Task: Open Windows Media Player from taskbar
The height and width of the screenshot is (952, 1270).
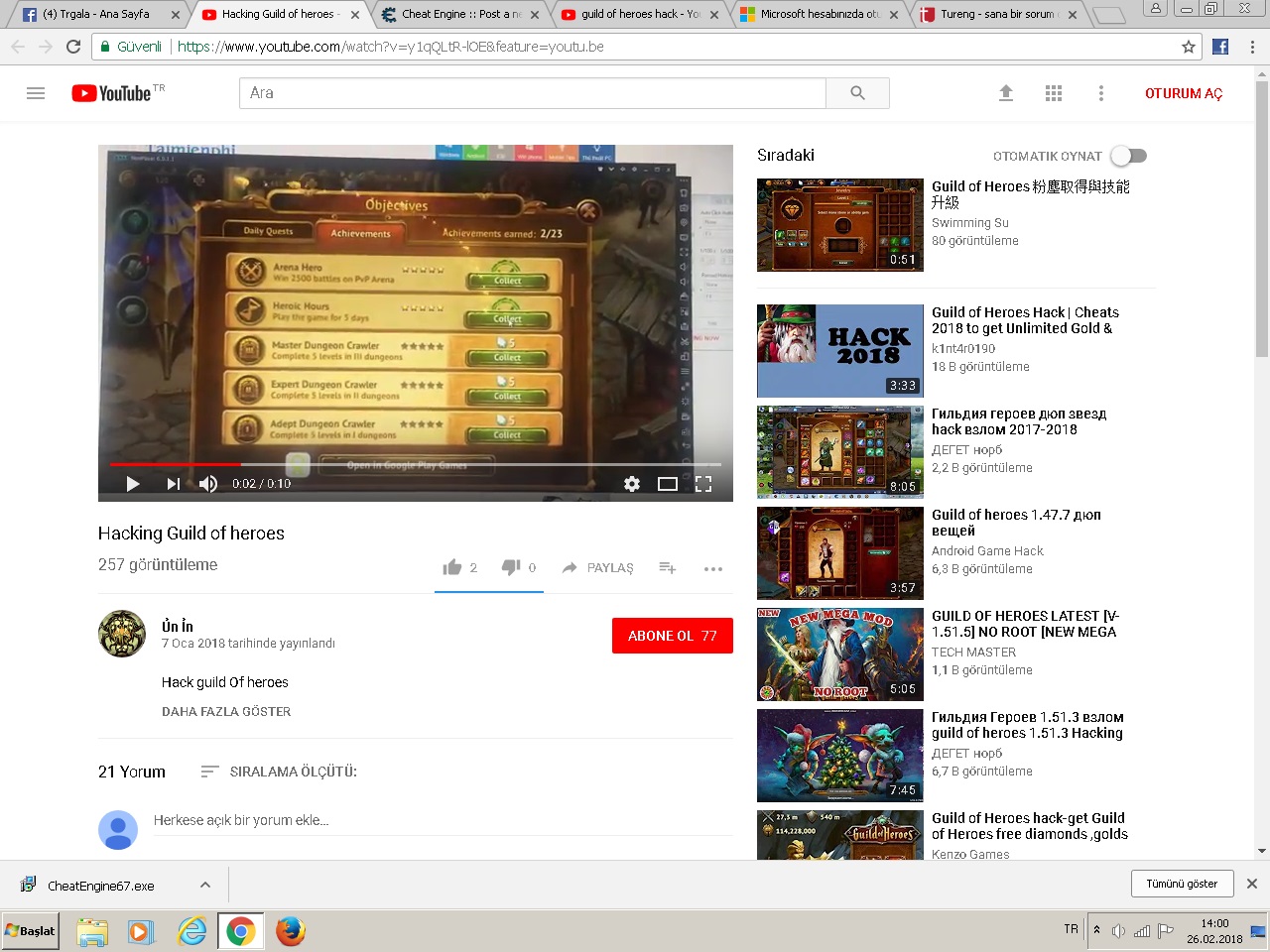Action: 142,931
